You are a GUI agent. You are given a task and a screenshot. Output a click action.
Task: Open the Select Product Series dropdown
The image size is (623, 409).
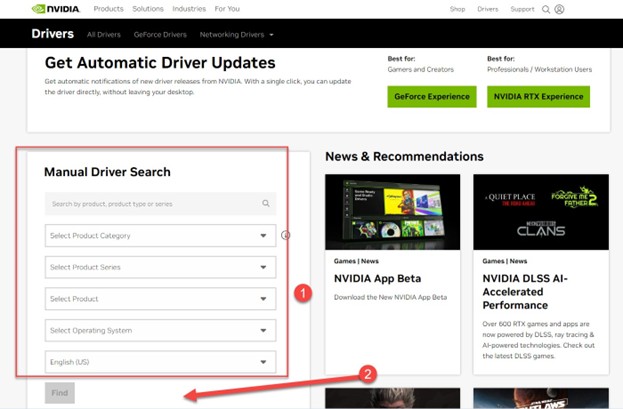(x=160, y=267)
